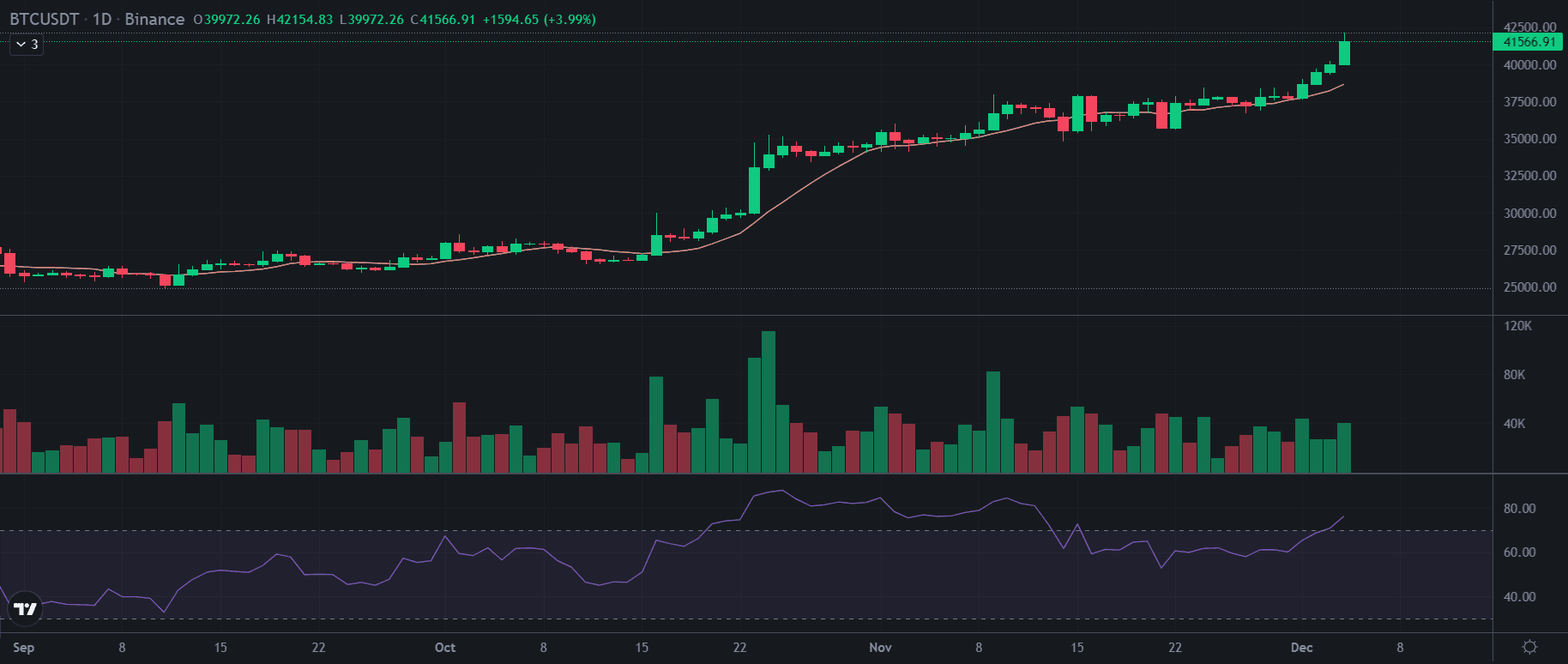This screenshot has width=1568, height=664.
Task: Open chart settings gear in bottom-right corner
Action: coord(1529,647)
